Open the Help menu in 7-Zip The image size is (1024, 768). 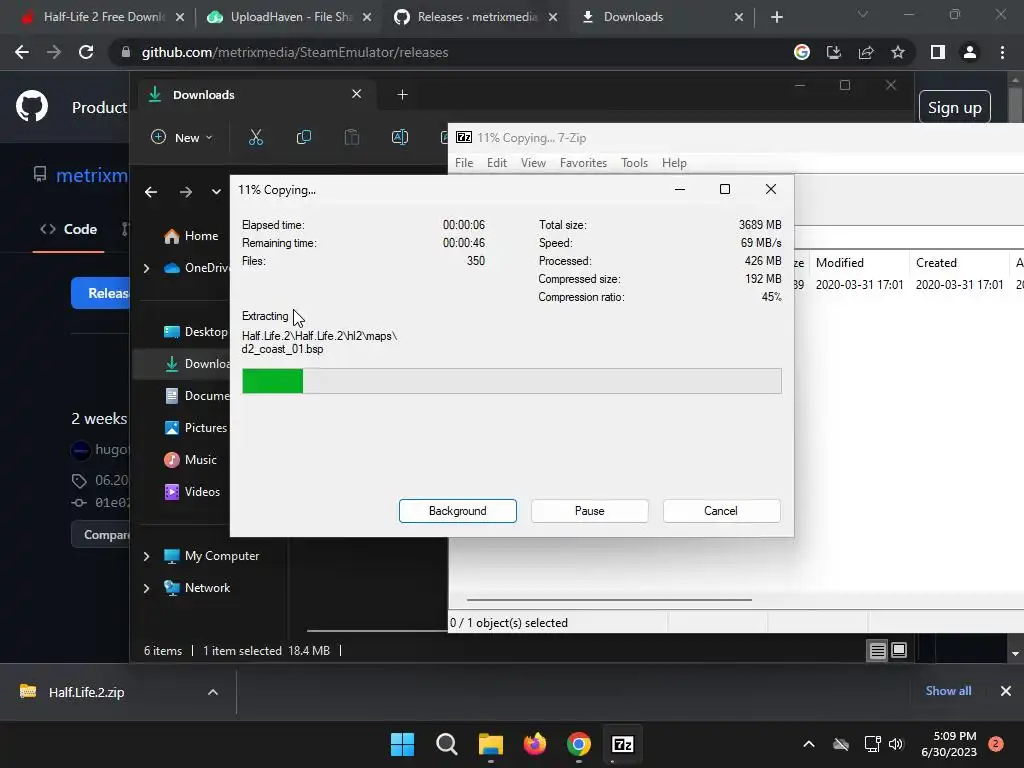pos(674,163)
